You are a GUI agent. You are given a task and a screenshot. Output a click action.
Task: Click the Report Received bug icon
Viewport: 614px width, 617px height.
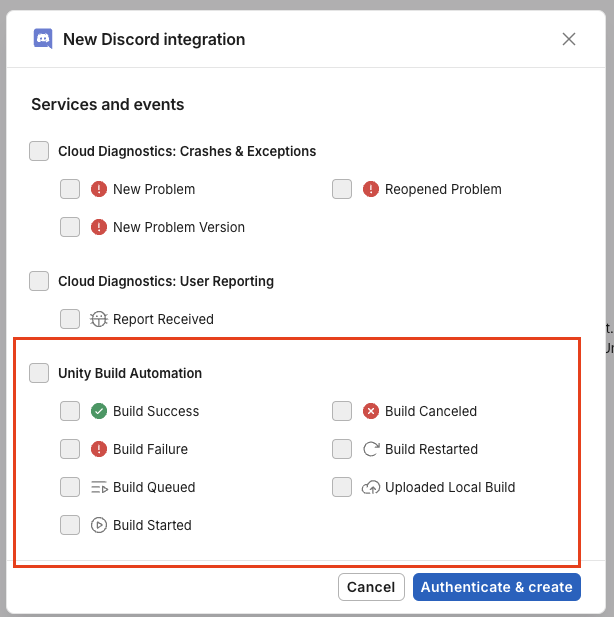click(x=99, y=319)
